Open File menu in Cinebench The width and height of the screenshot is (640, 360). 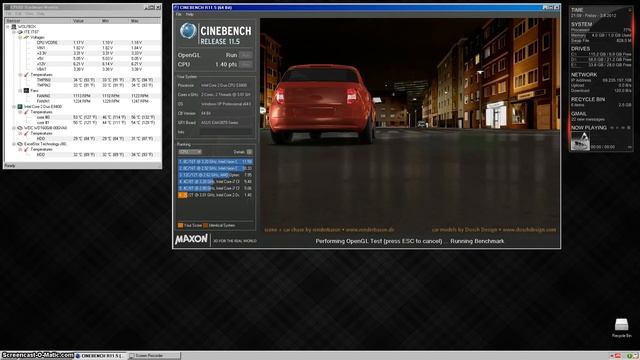[178, 14]
